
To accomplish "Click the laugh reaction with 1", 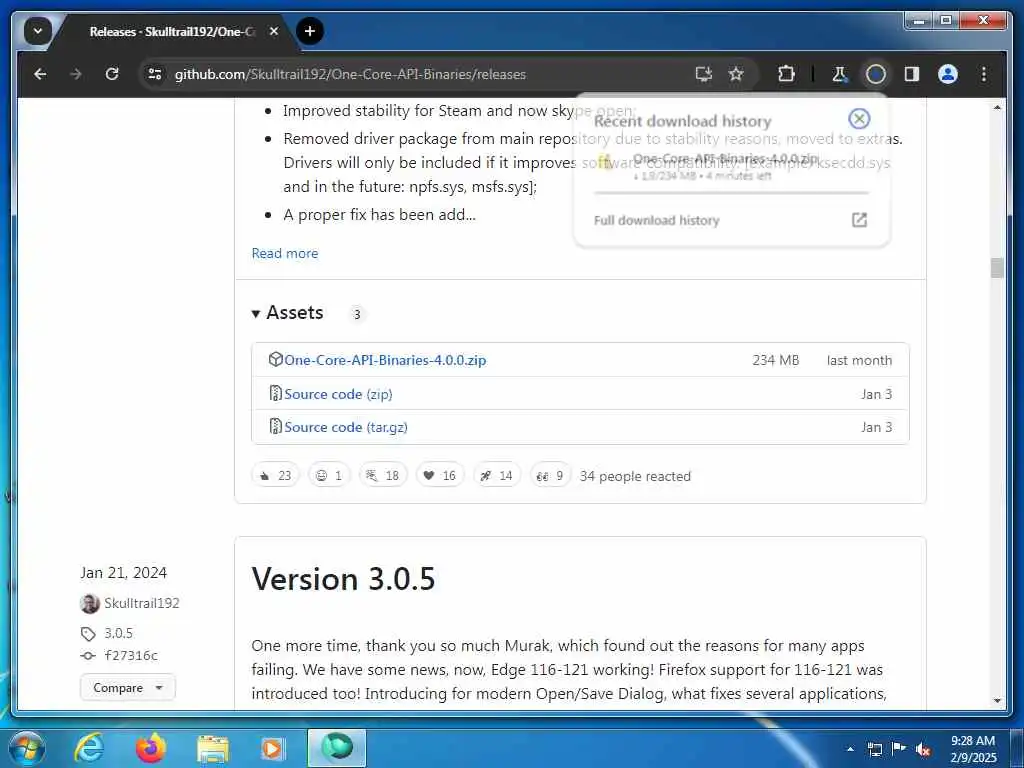I will 329,475.
